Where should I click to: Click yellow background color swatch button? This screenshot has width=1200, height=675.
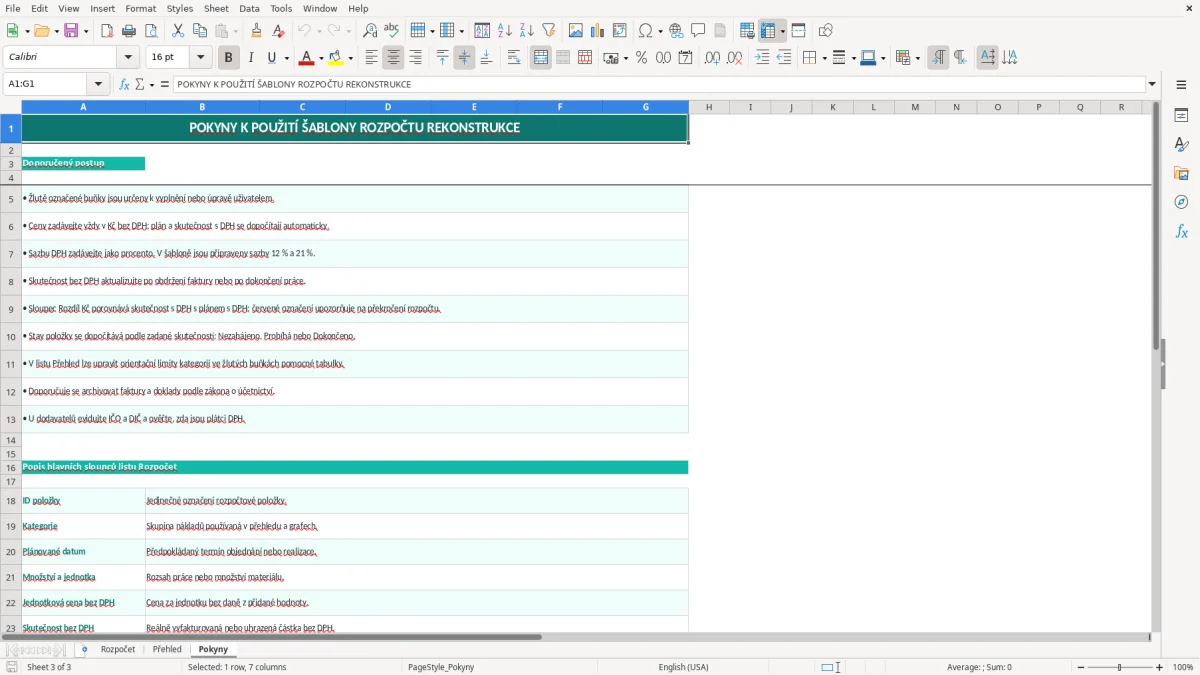point(336,58)
